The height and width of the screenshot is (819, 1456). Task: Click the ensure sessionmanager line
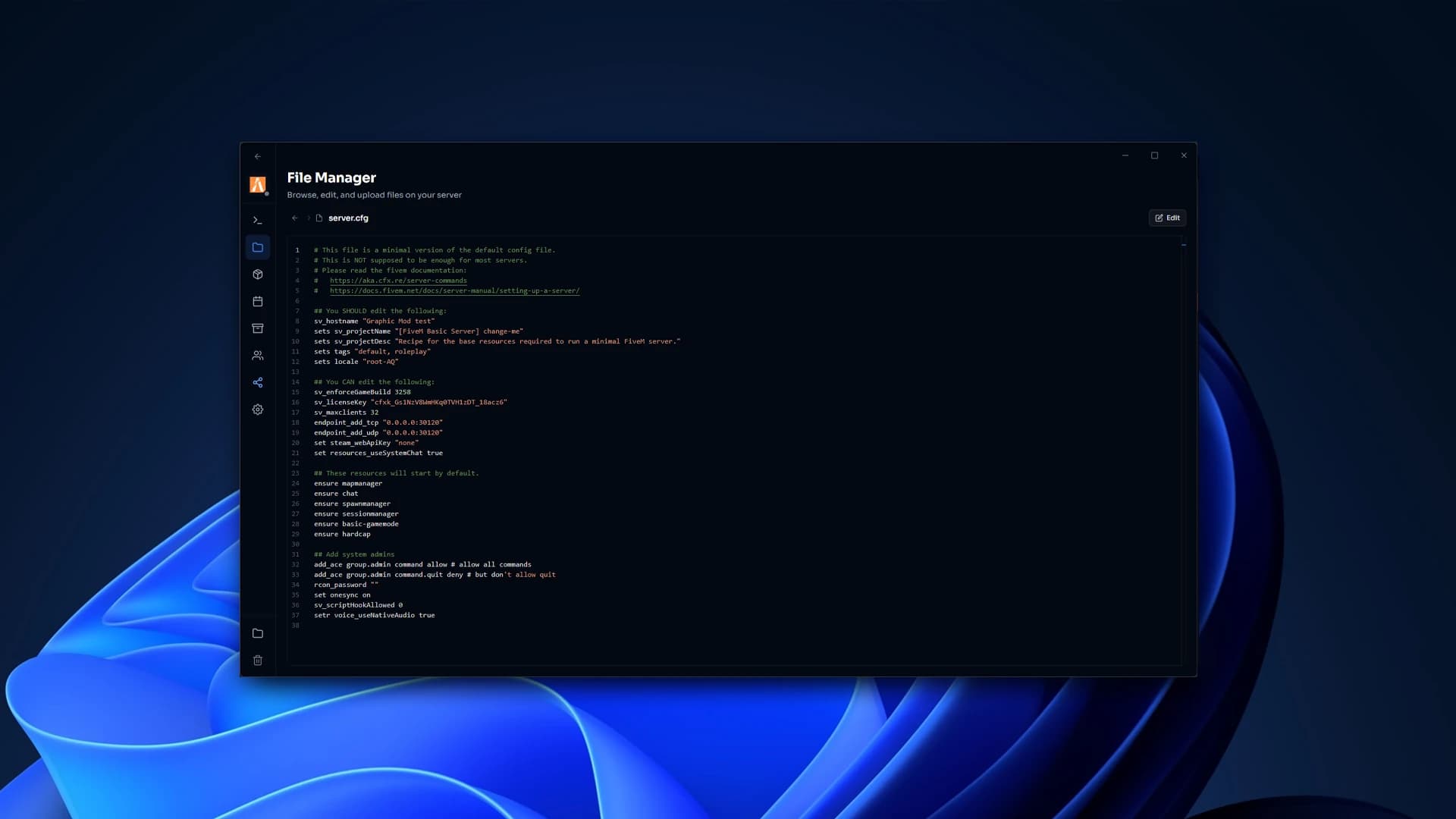pyautogui.click(x=356, y=514)
